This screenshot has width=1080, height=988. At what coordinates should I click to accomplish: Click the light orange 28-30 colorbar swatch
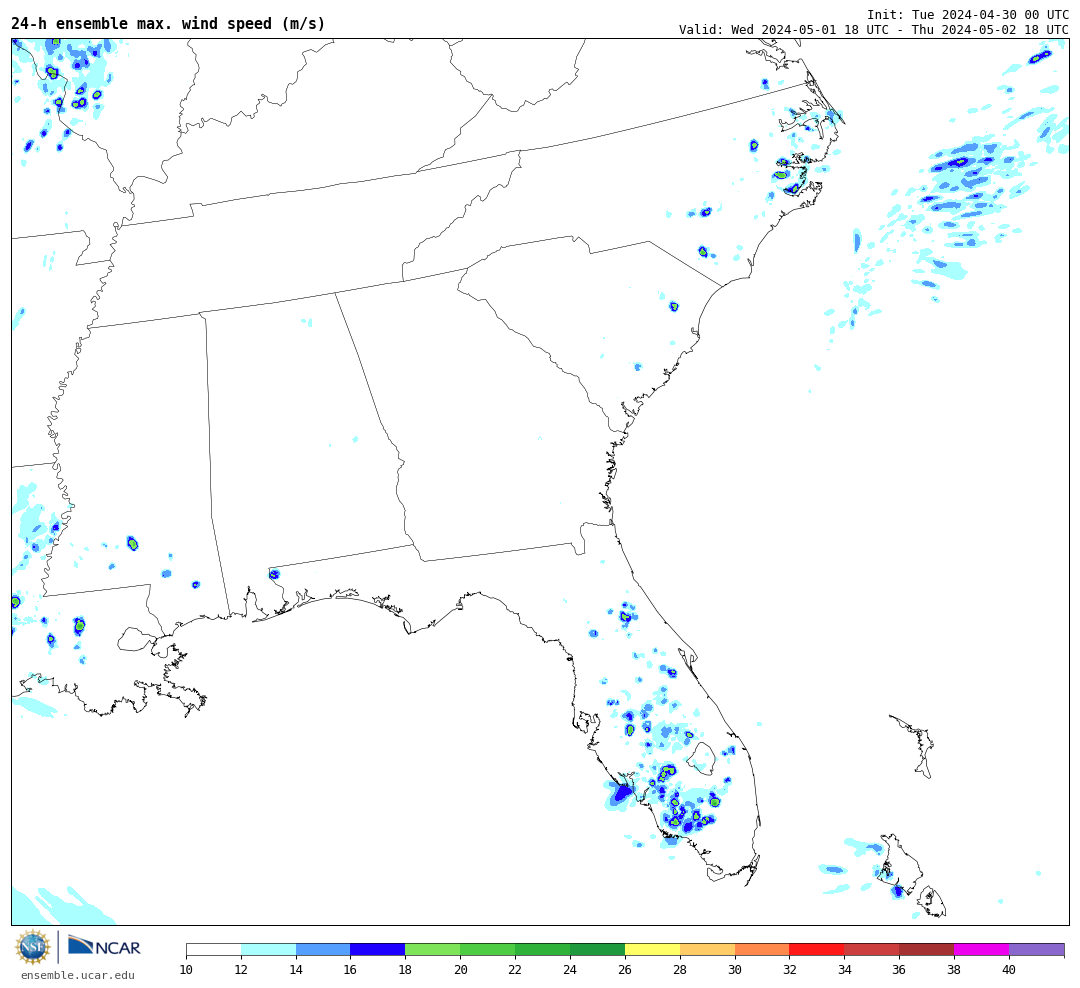707,950
